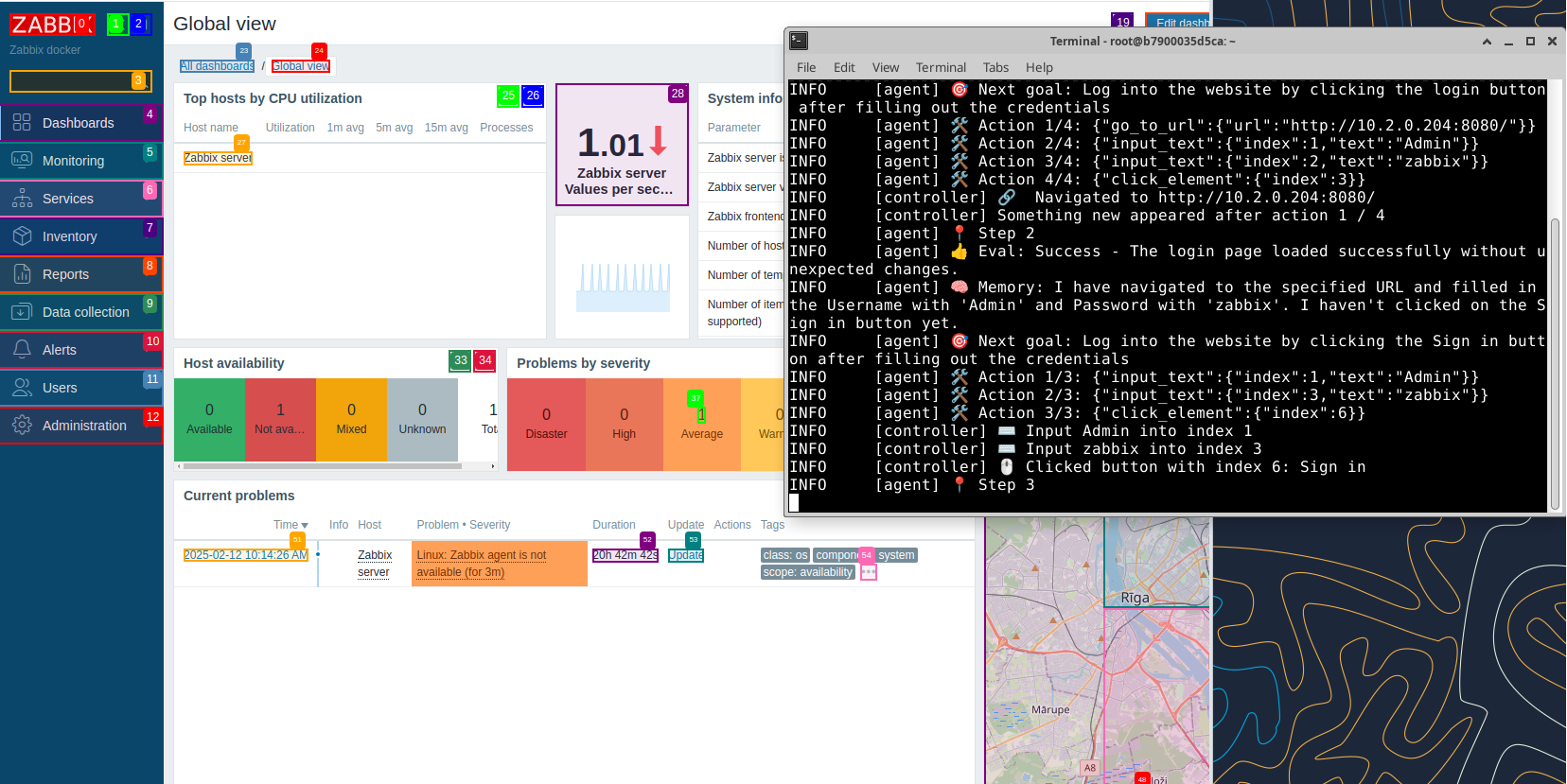Open the Alerts bell icon

tap(22, 350)
